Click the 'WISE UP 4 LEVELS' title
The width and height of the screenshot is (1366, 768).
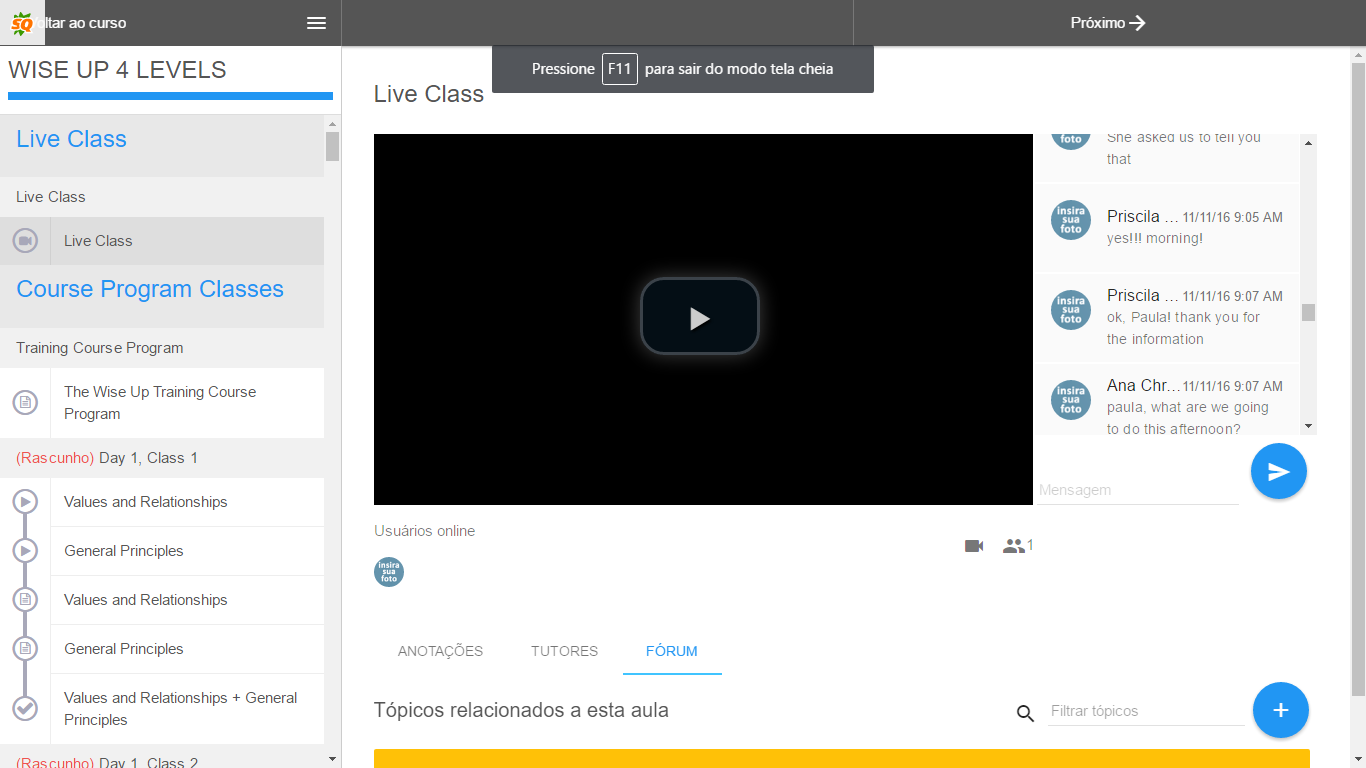click(117, 70)
